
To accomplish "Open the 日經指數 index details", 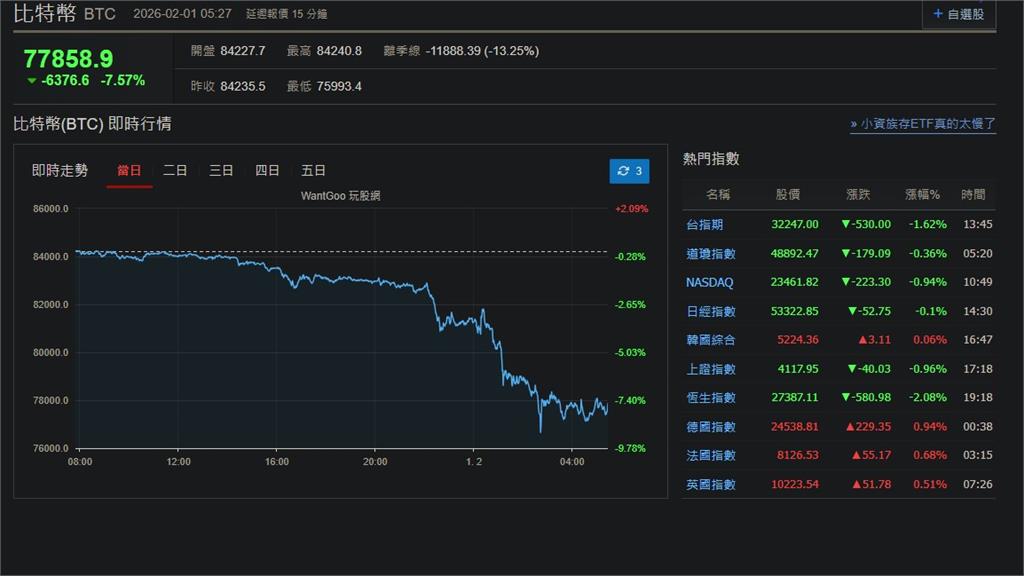I will [710, 311].
